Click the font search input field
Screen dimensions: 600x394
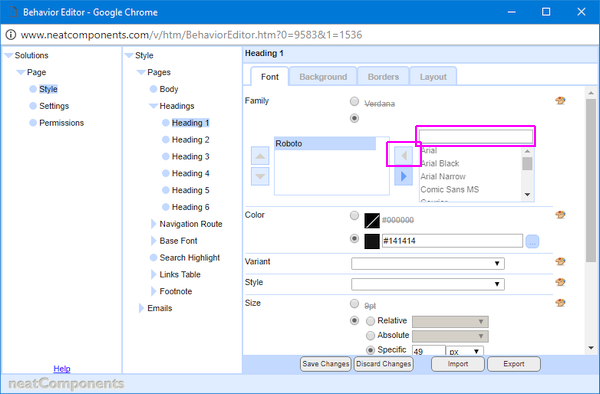click(476, 137)
